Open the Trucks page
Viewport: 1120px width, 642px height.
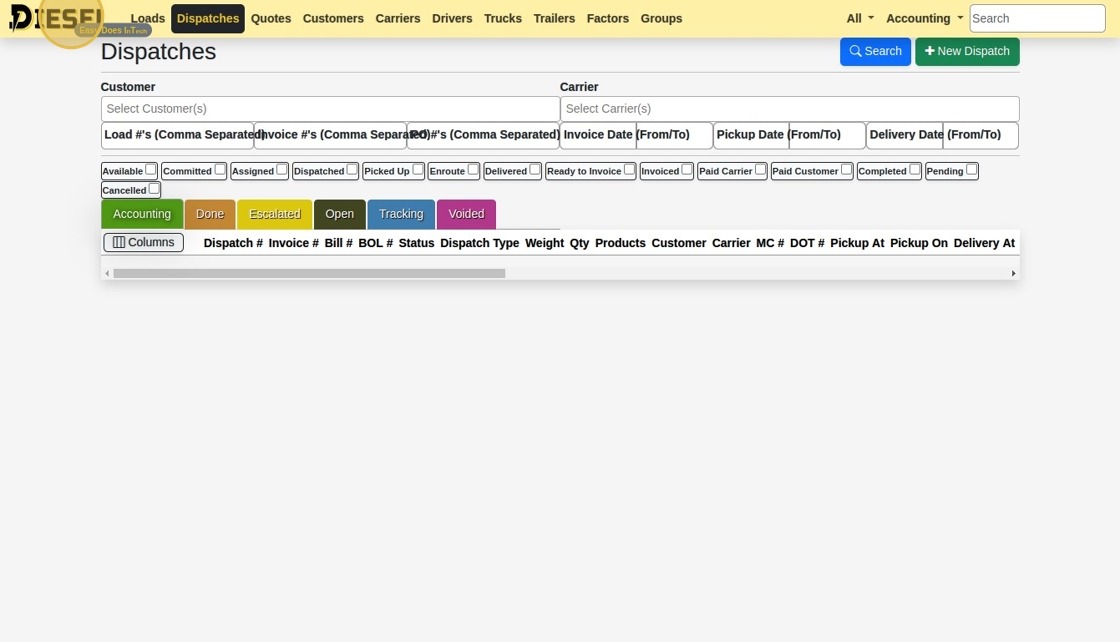pos(503,19)
